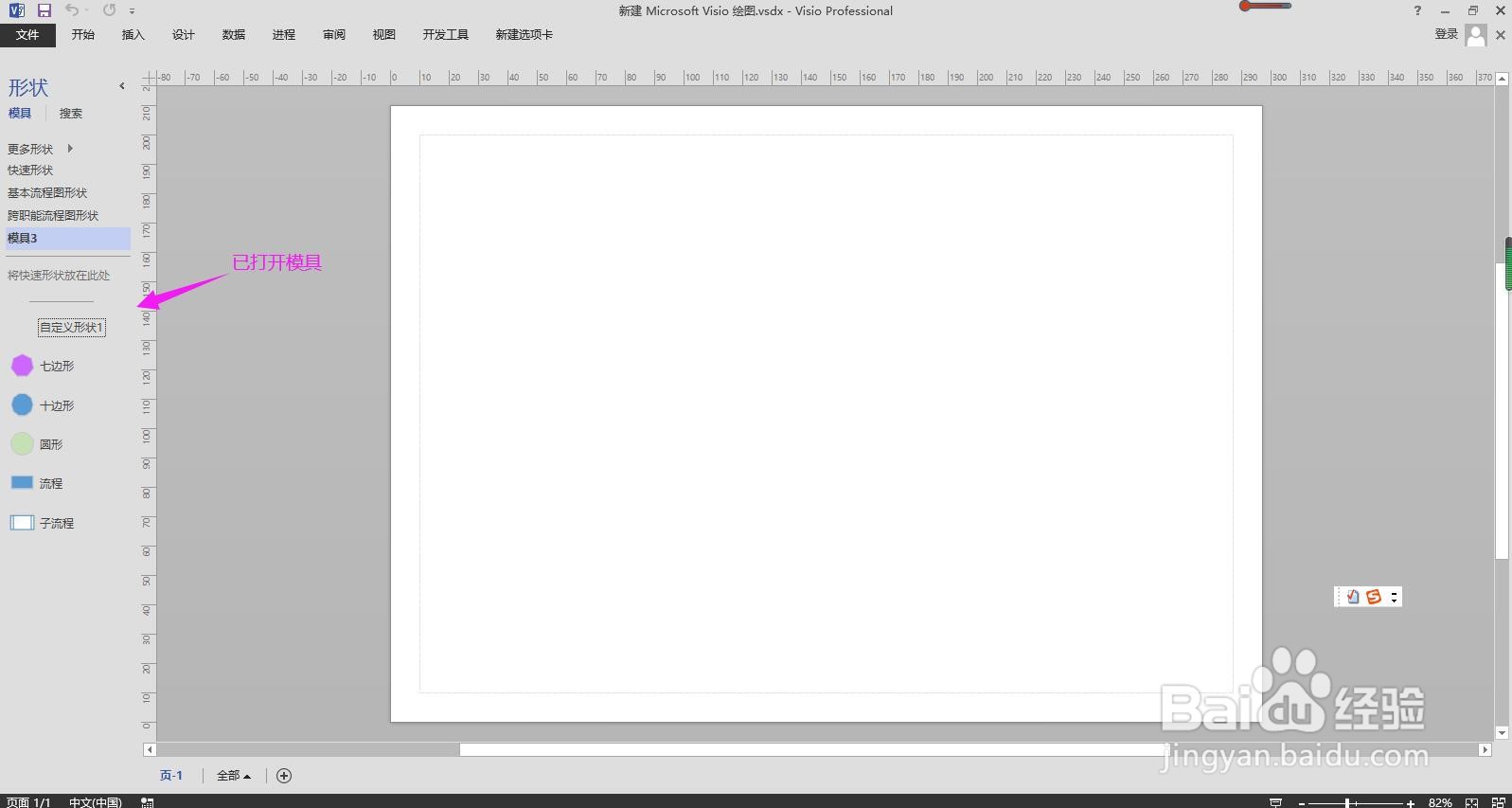This screenshot has width=1512, height=808.
Task: Click the 将快速形状放在此处 hint text
Action: coord(59,276)
